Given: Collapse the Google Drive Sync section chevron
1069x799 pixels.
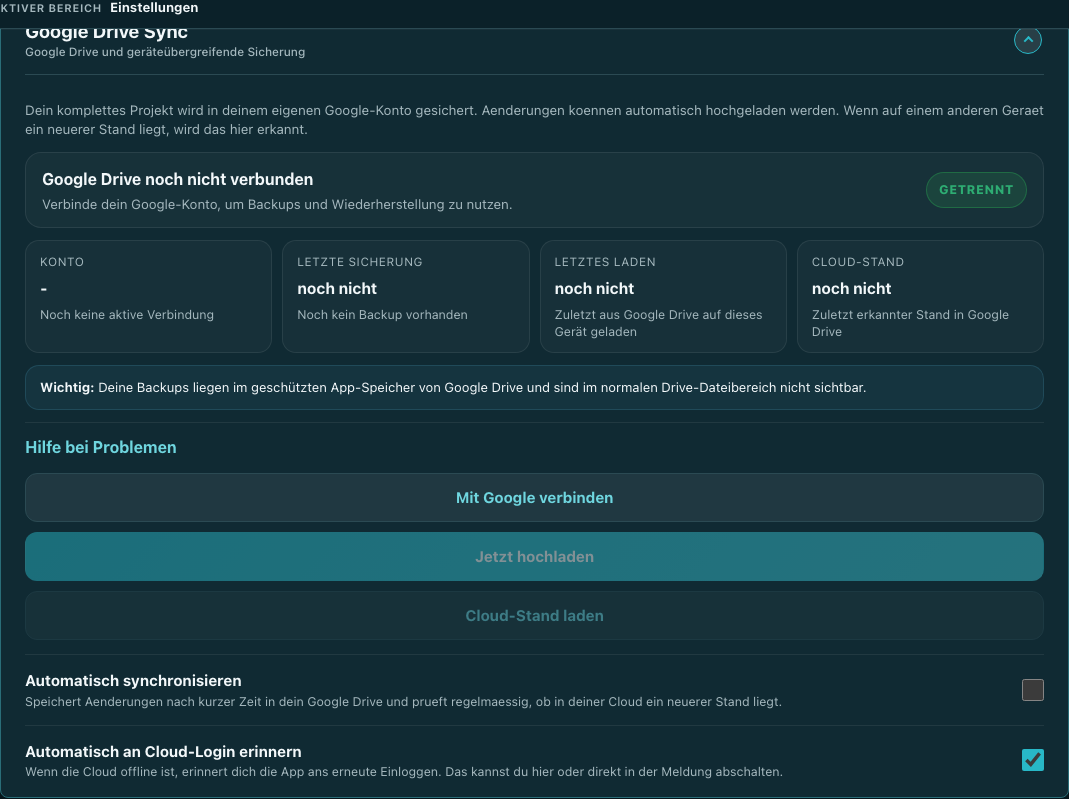Looking at the screenshot, I should coord(1027,40).
